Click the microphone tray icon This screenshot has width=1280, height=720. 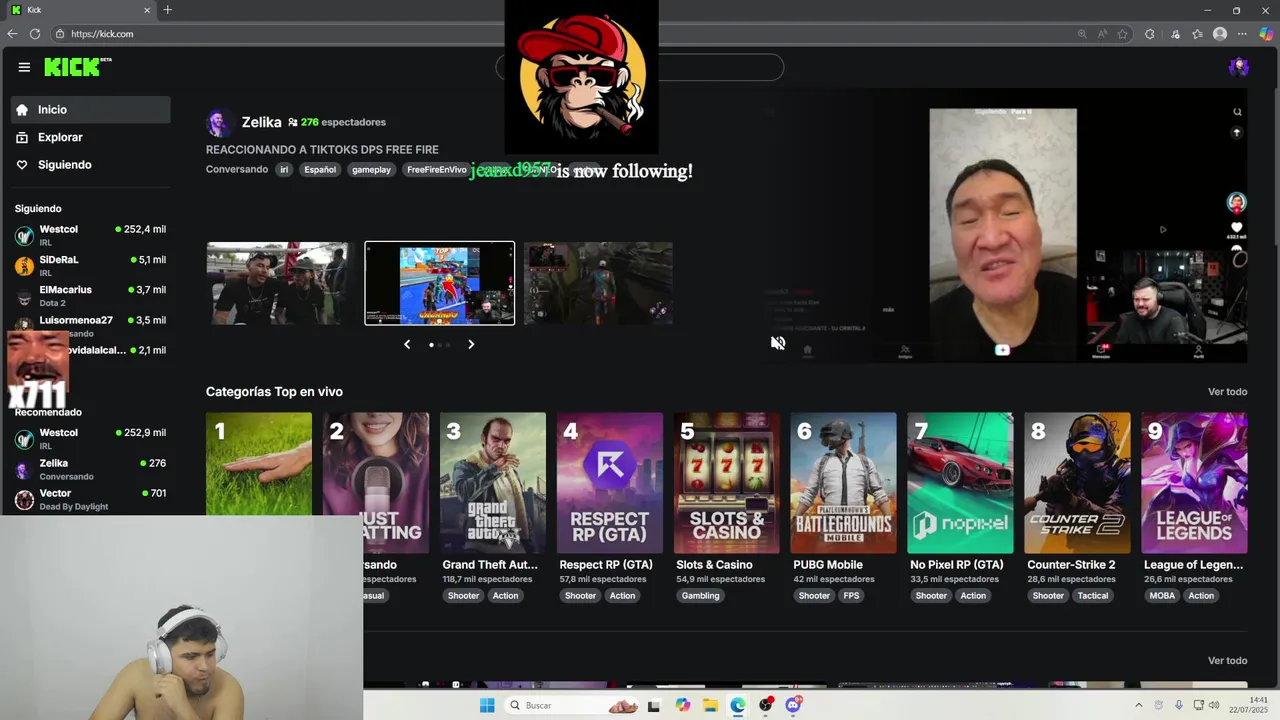coord(1178,705)
